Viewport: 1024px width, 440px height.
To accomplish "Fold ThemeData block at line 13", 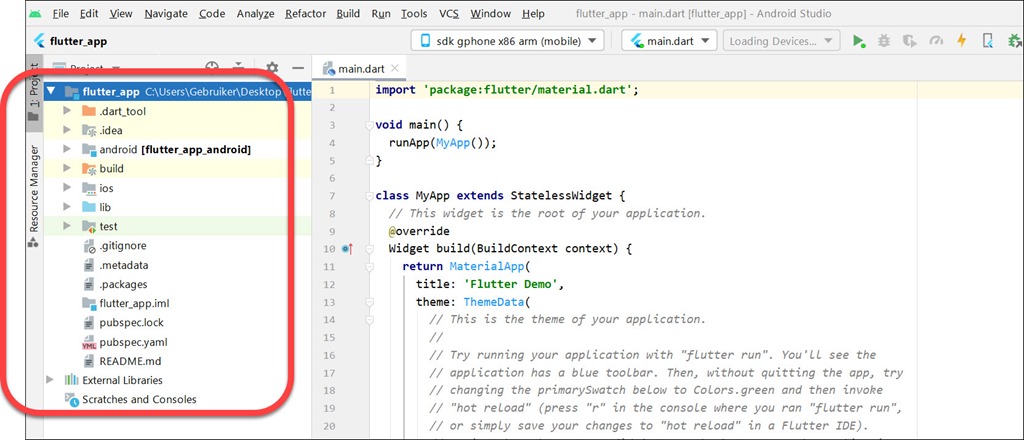I will tap(370, 302).
